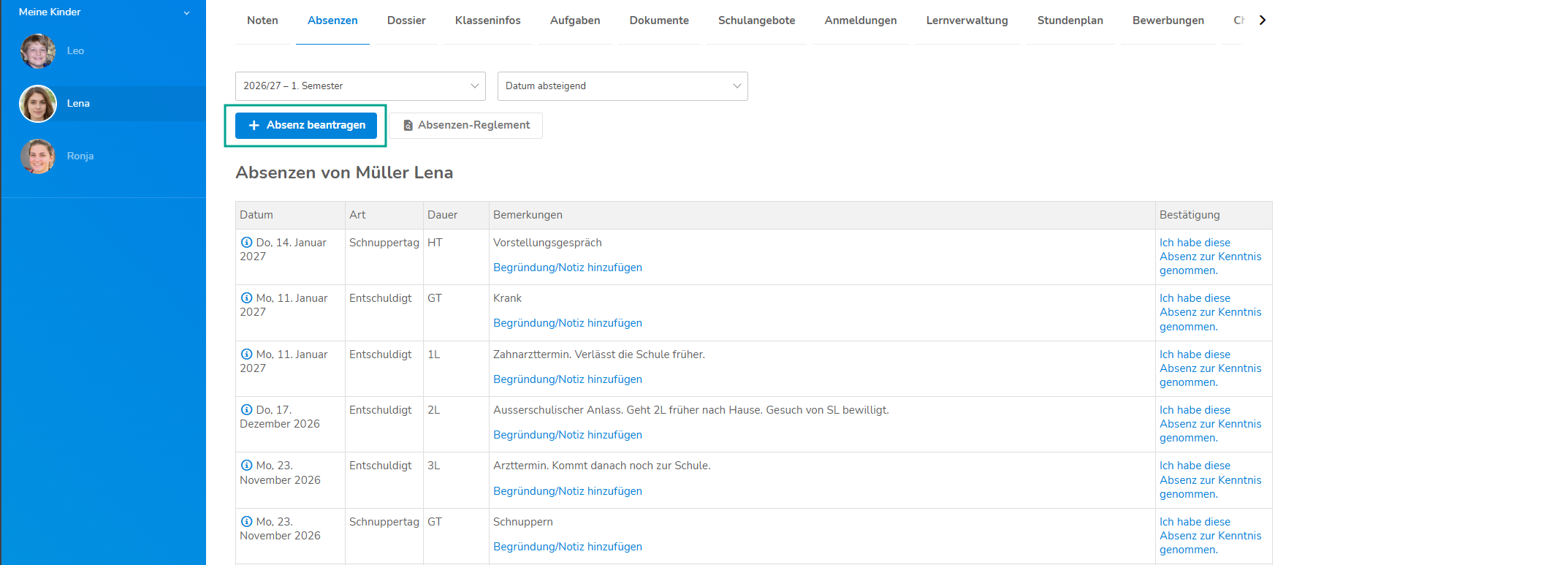Open the Datum absteigend sort dropdown
Screen dimensions: 1568x565
[x=623, y=86]
